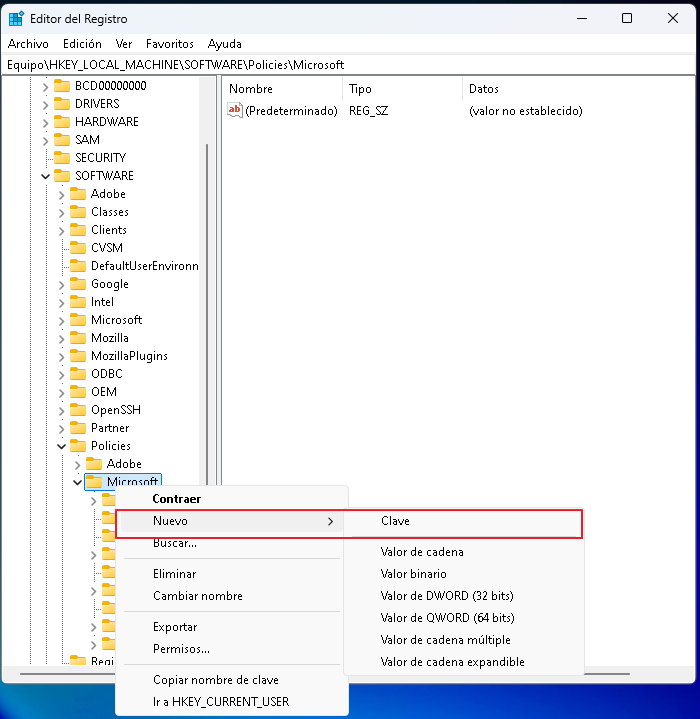
Task: Expand the Adobe key under Policies
Action: [x=77, y=465]
